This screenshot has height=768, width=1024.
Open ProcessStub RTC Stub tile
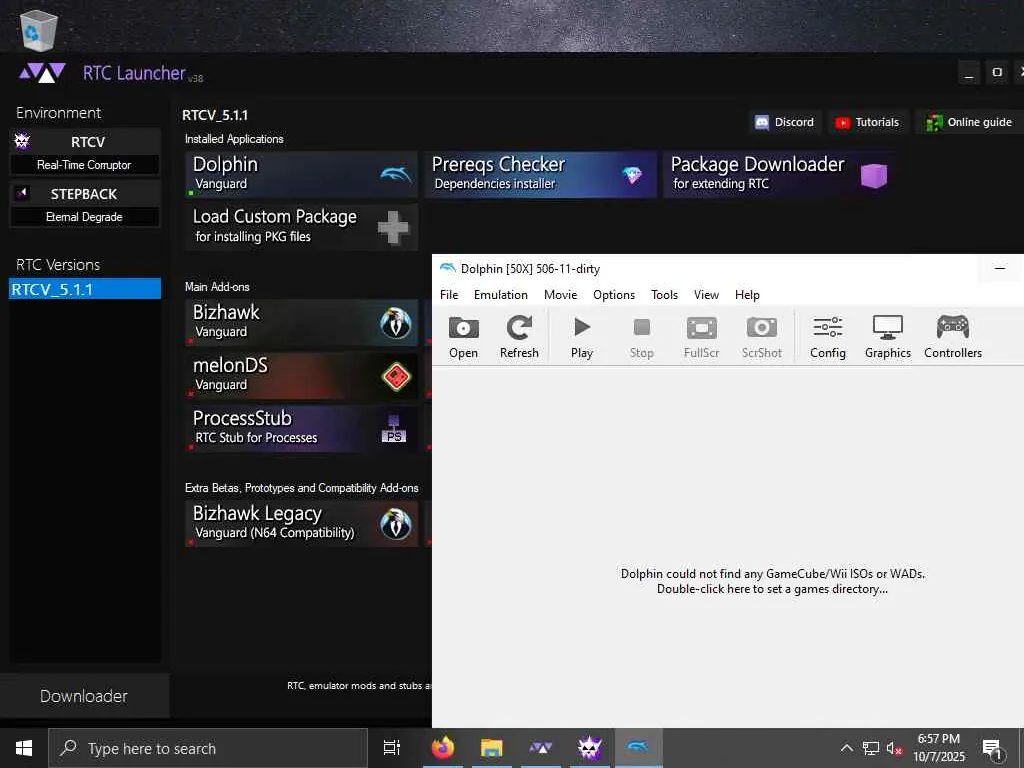point(301,428)
